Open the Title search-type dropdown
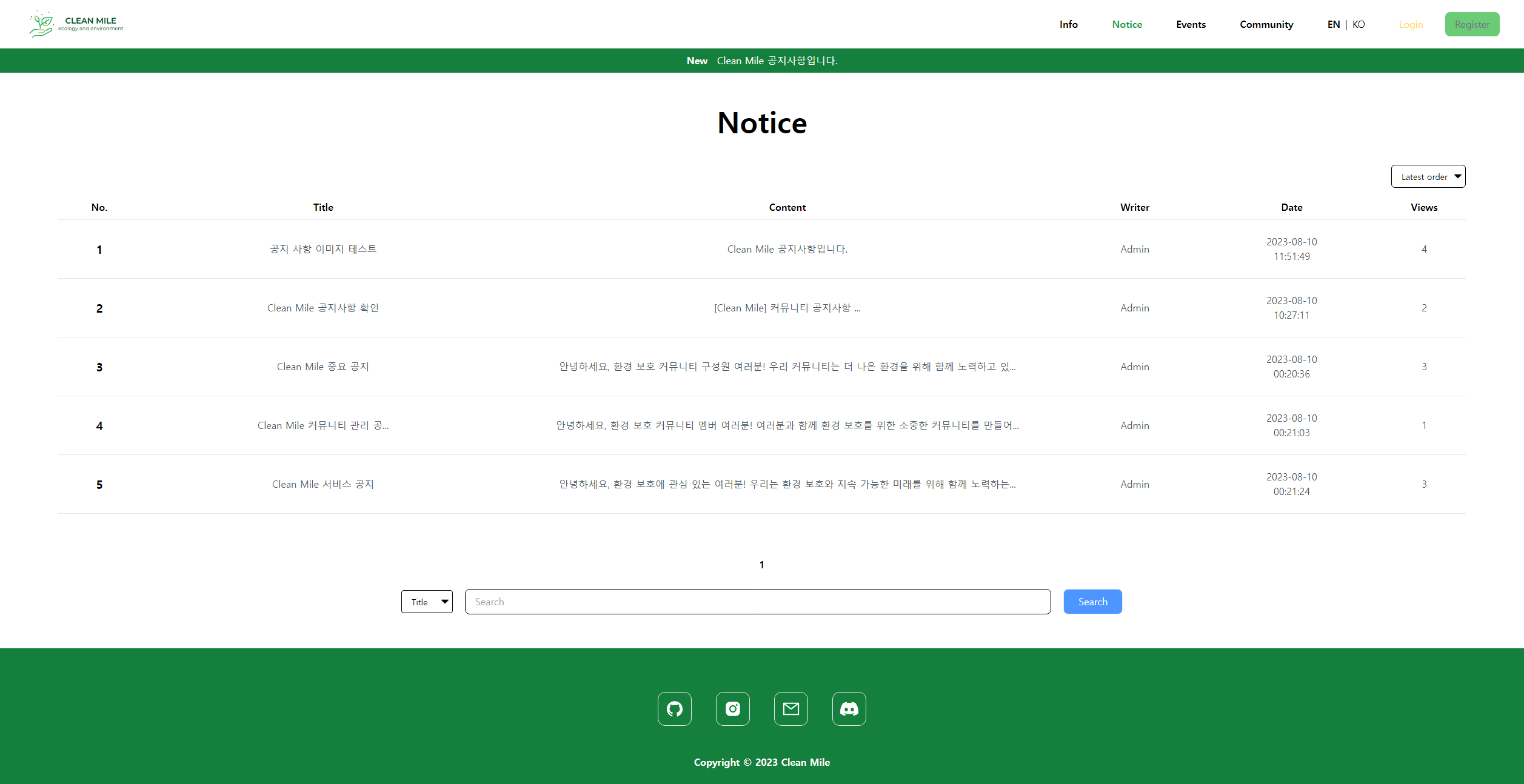1524x784 pixels. [x=427, y=602]
